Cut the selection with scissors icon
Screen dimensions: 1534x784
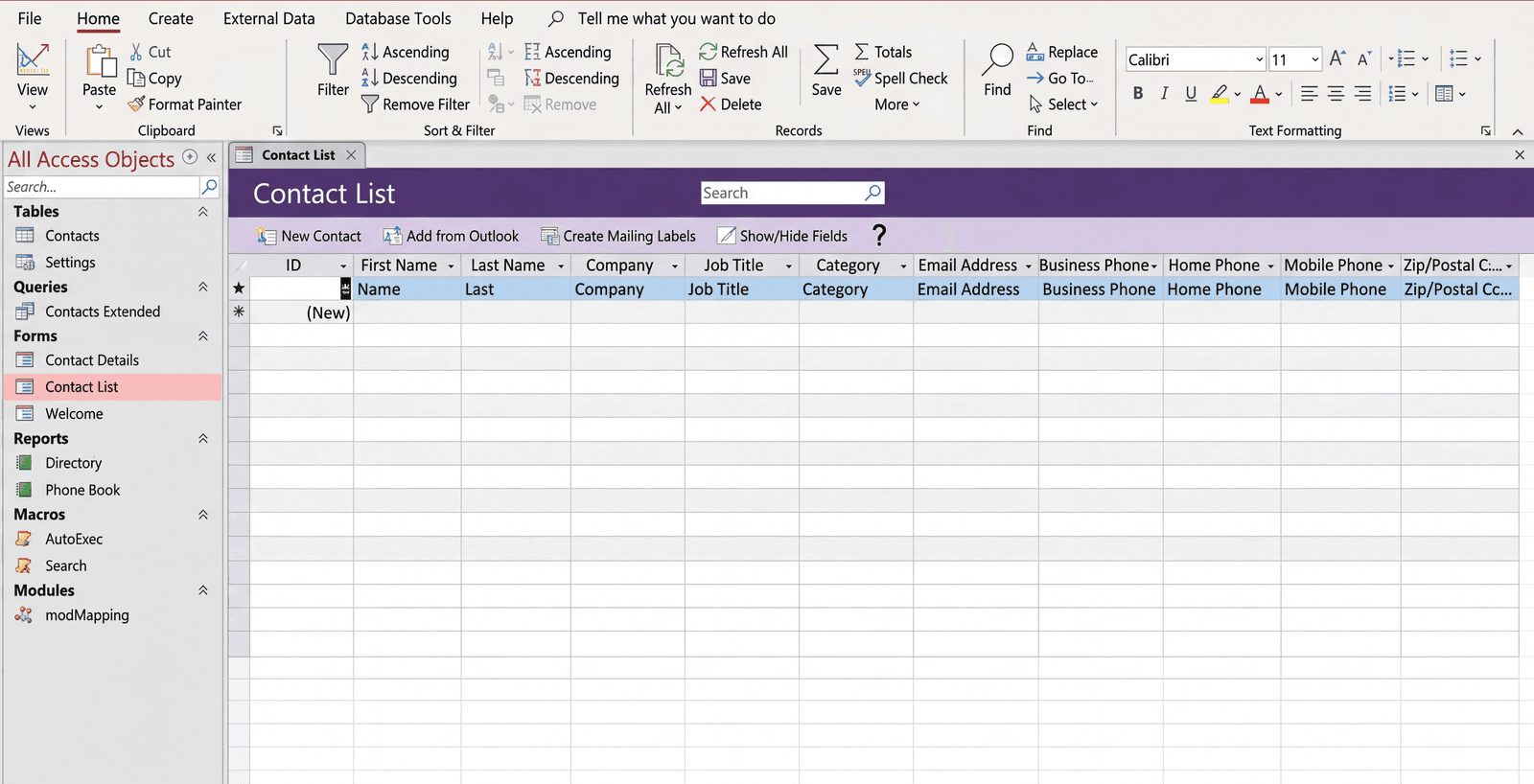tap(136, 52)
